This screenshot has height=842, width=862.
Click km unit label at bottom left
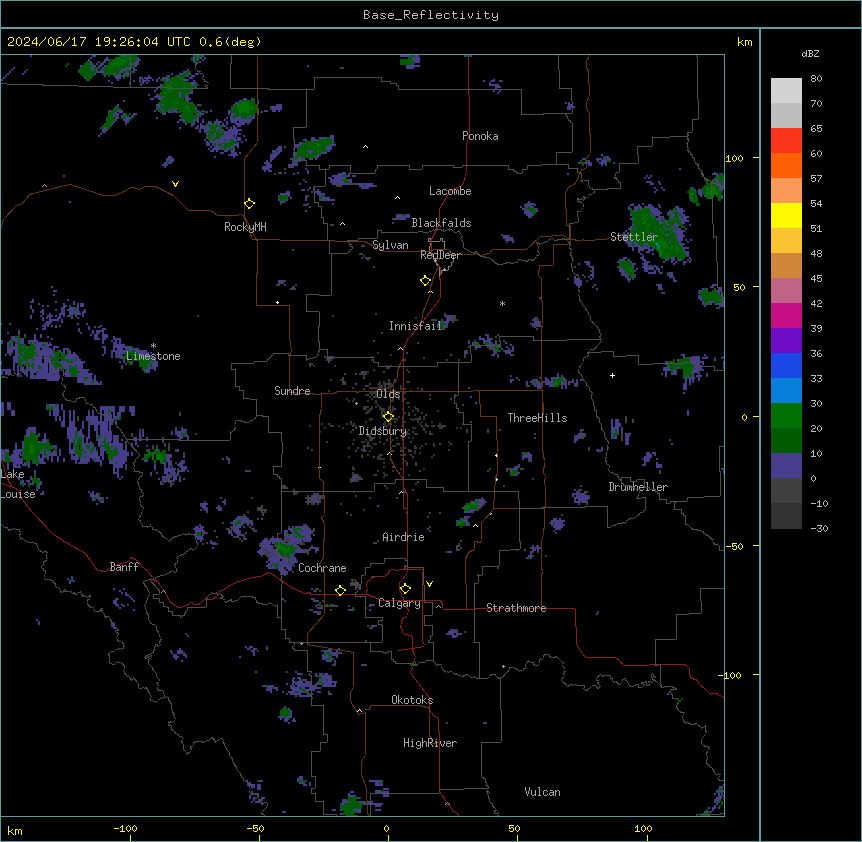(15, 830)
